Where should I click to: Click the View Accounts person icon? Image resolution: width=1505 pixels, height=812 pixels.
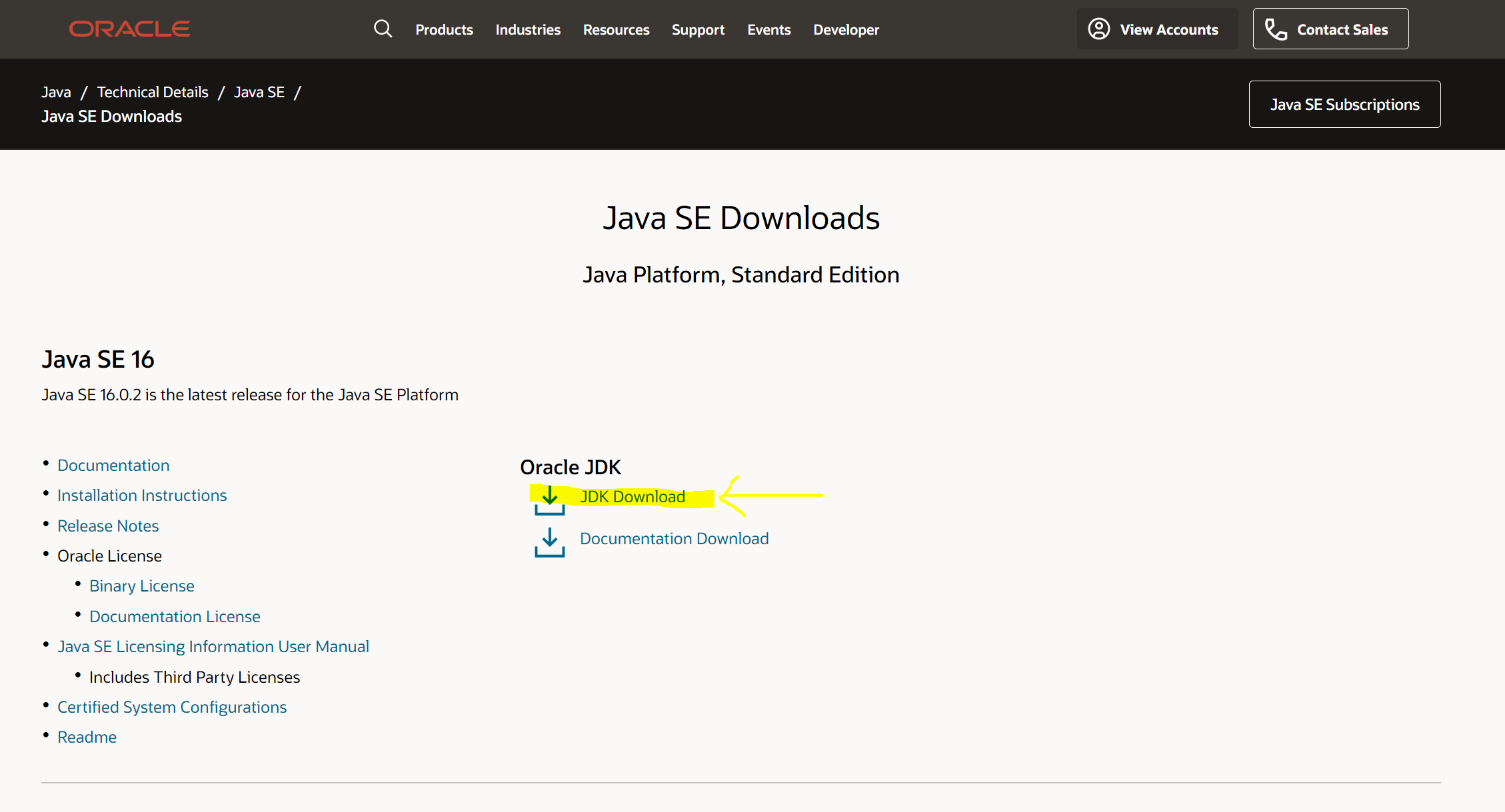tap(1098, 29)
